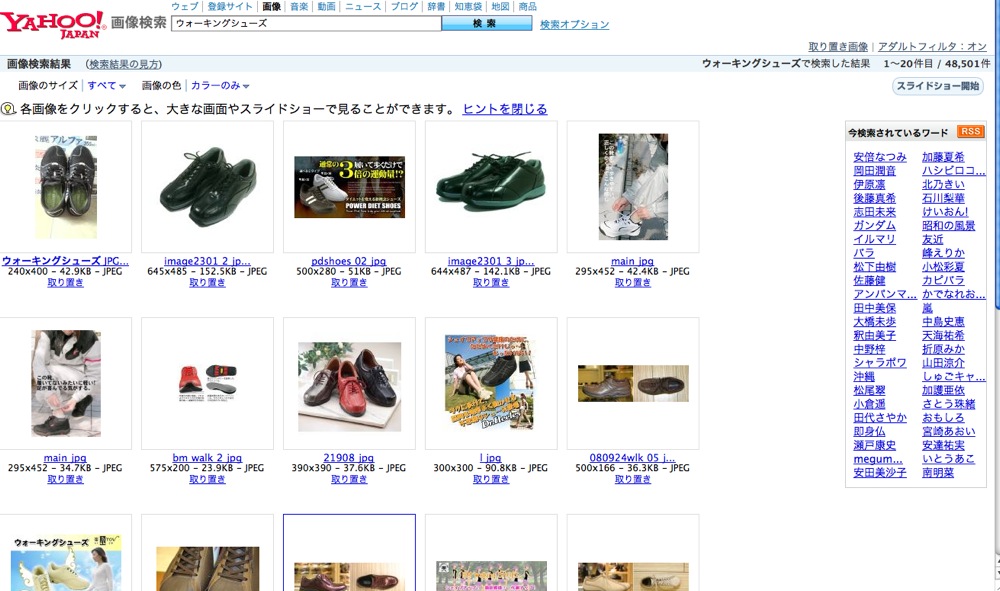Screen dimensions: 1000x591
Task: Click the trending word 松下由樹
Action: point(874,266)
